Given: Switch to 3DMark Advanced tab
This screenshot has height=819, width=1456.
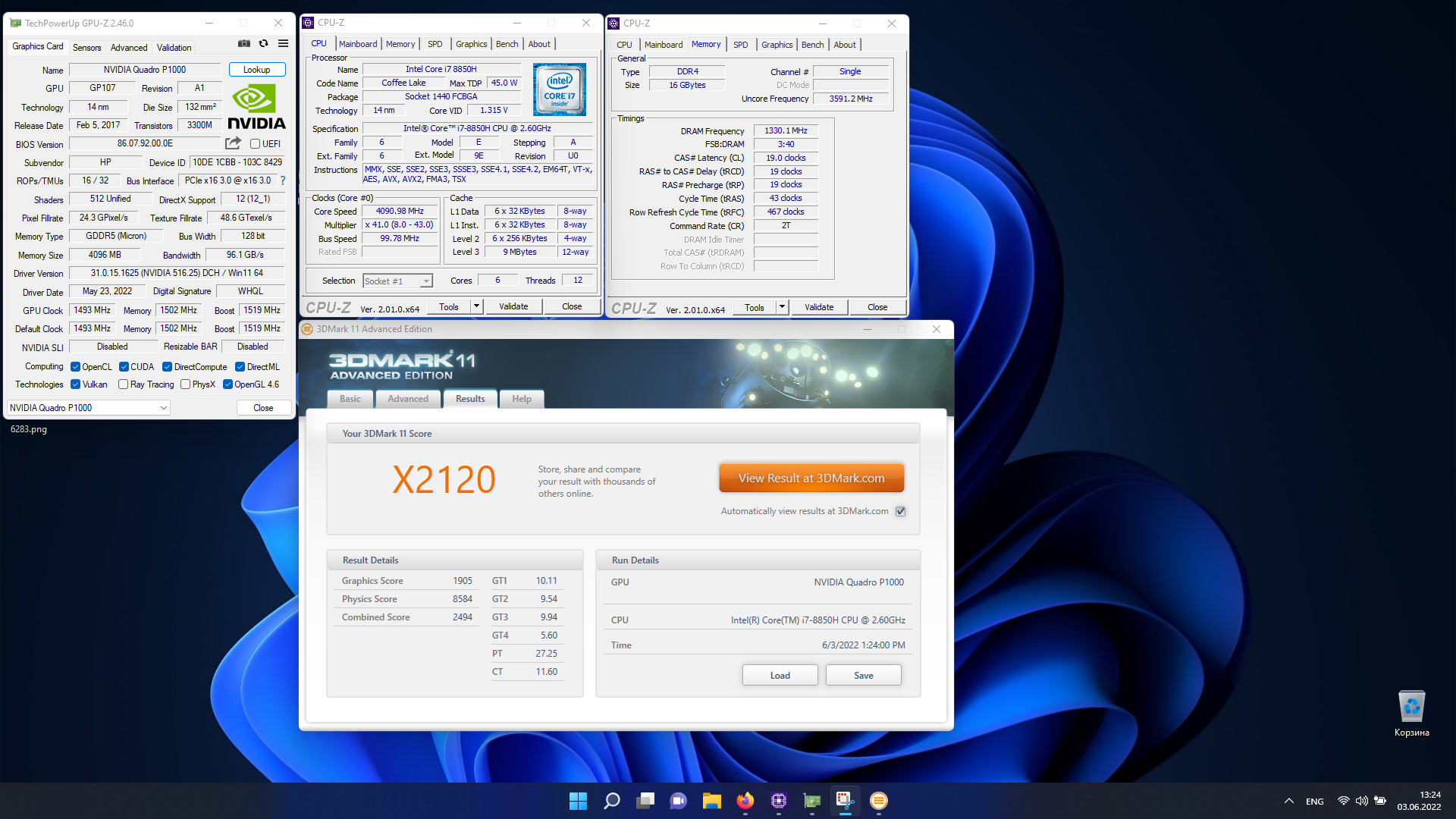Looking at the screenshot, I should pyautogui.click(x=408, y=399).
